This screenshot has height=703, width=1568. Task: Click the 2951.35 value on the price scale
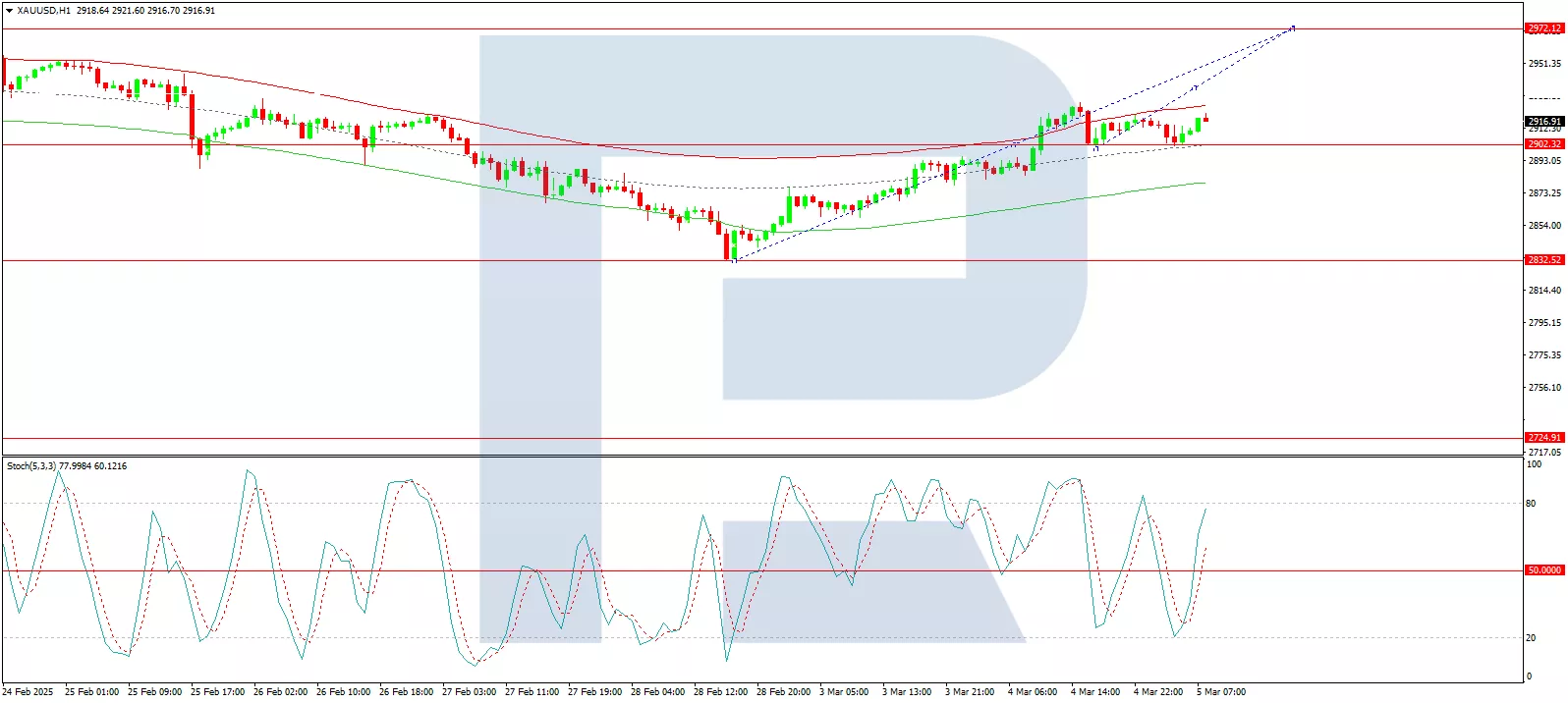pos(1543,64)
